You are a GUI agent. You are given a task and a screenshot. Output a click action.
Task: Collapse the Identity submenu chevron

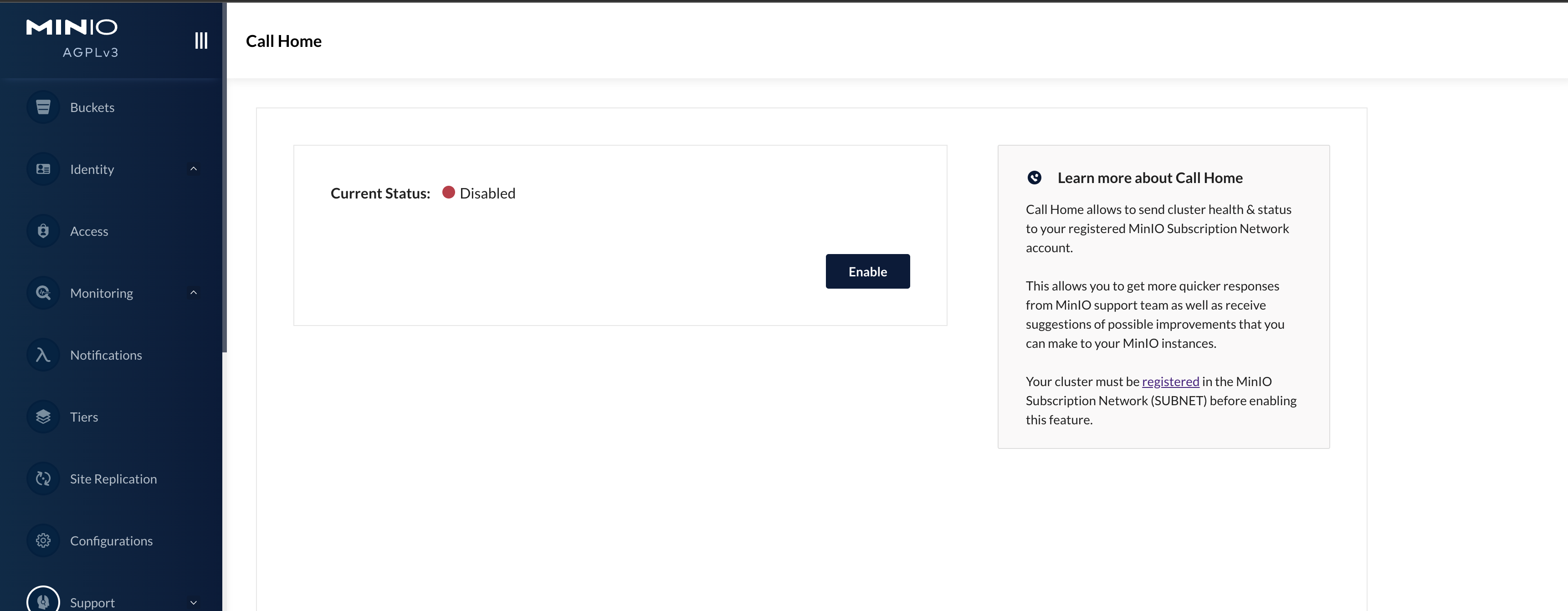[x=194, y=168]
